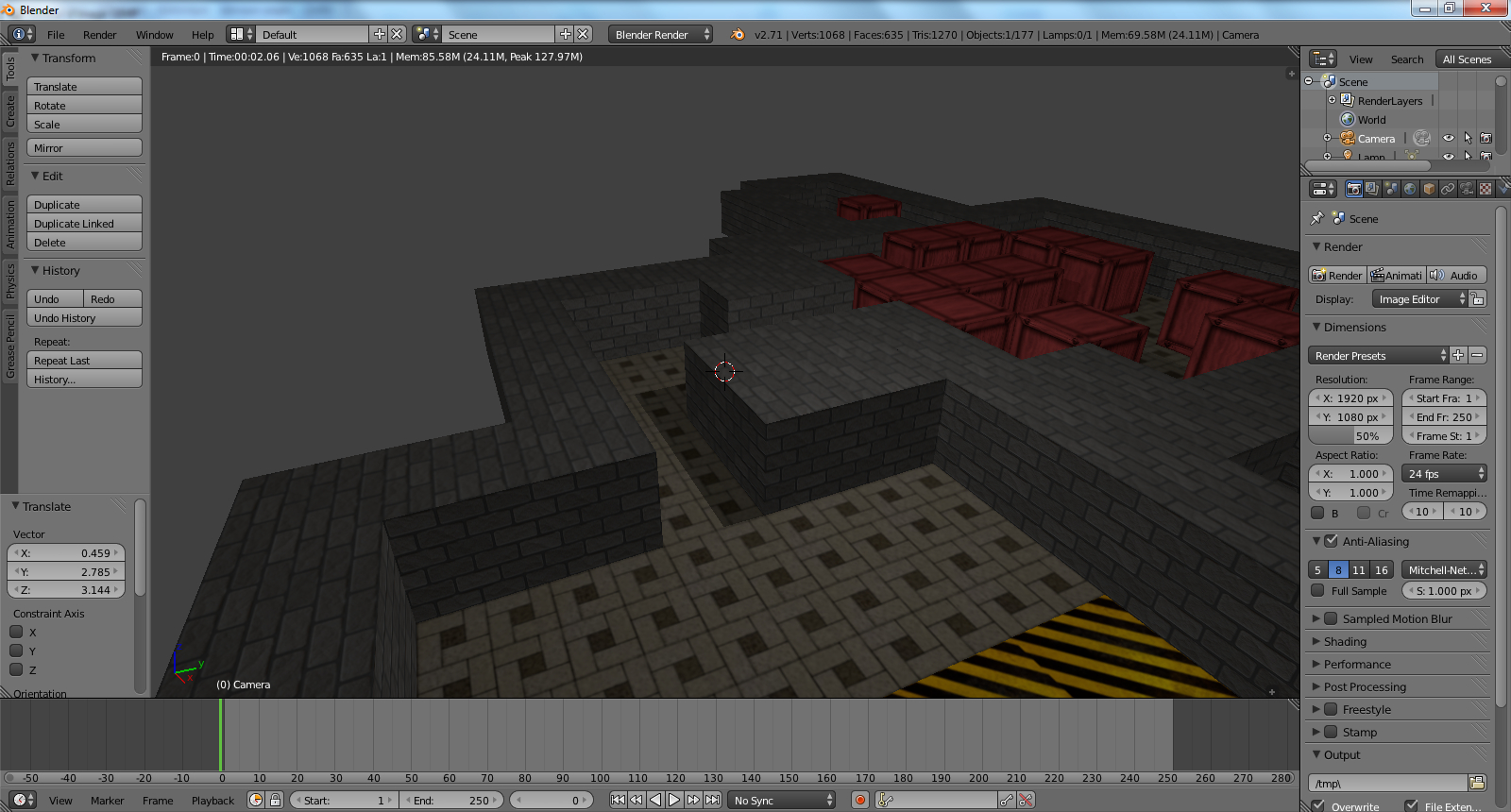Jump to the first frame
Screen dimensions: 1511x812
point(618,800)
